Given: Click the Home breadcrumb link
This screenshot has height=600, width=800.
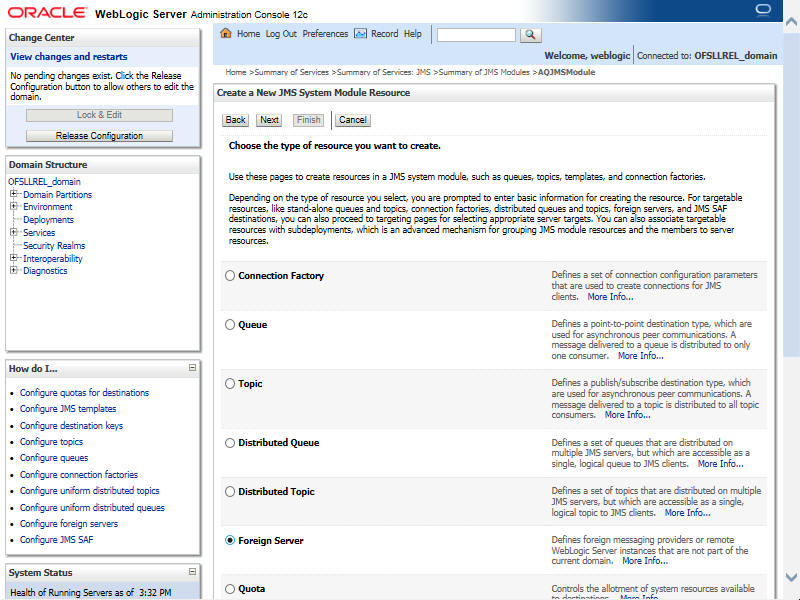Looking at the screenshot, I should pos(236,72).
